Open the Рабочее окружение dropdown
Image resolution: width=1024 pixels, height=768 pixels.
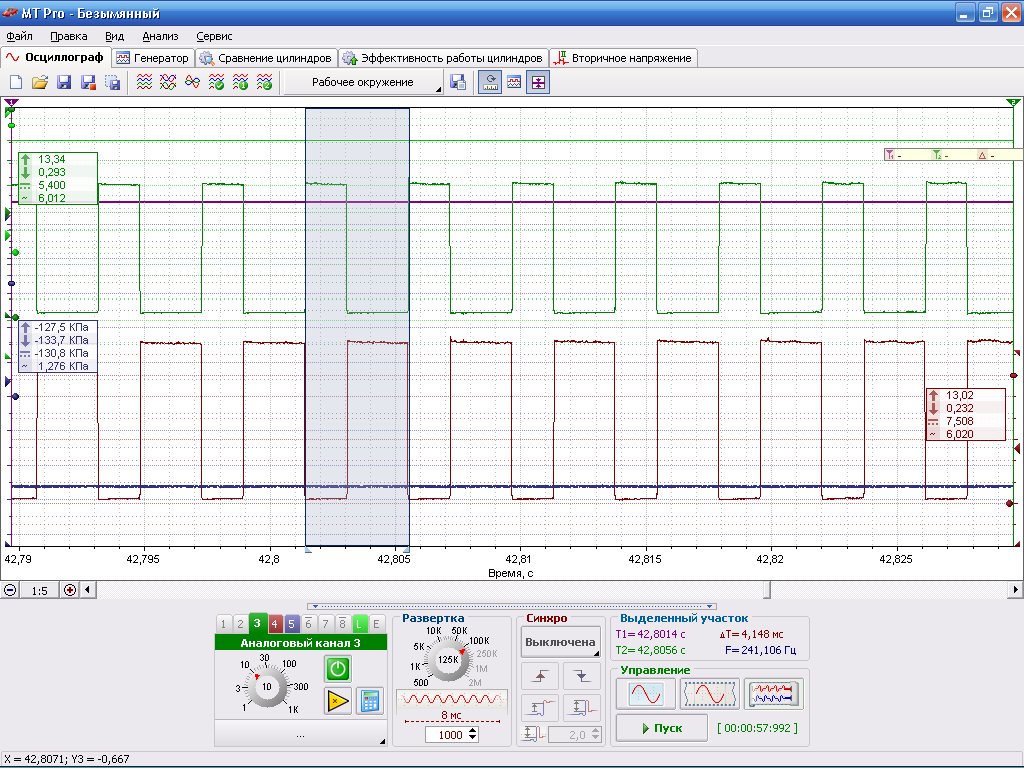364,82
